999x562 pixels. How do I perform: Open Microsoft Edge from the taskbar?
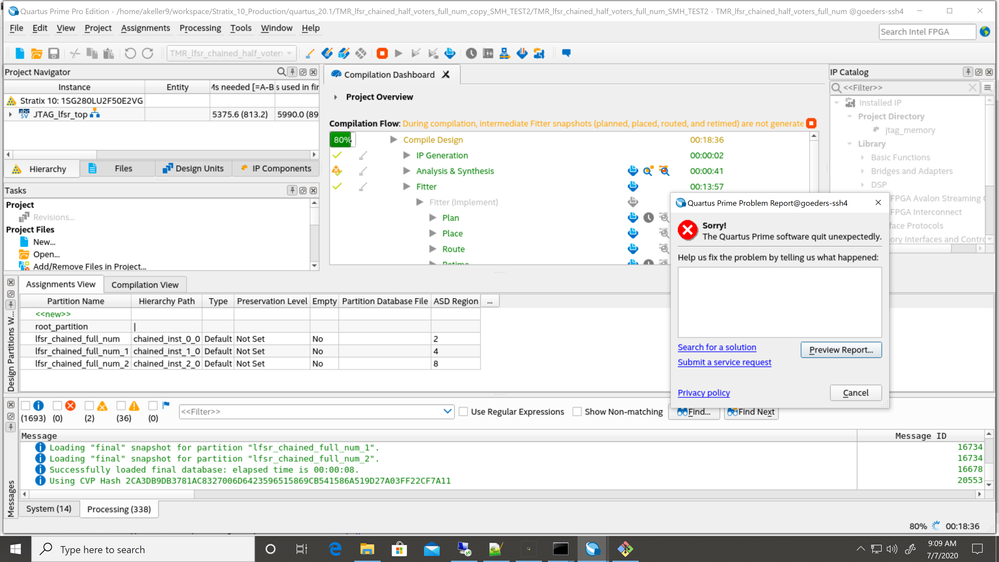[x=335, y=549]
